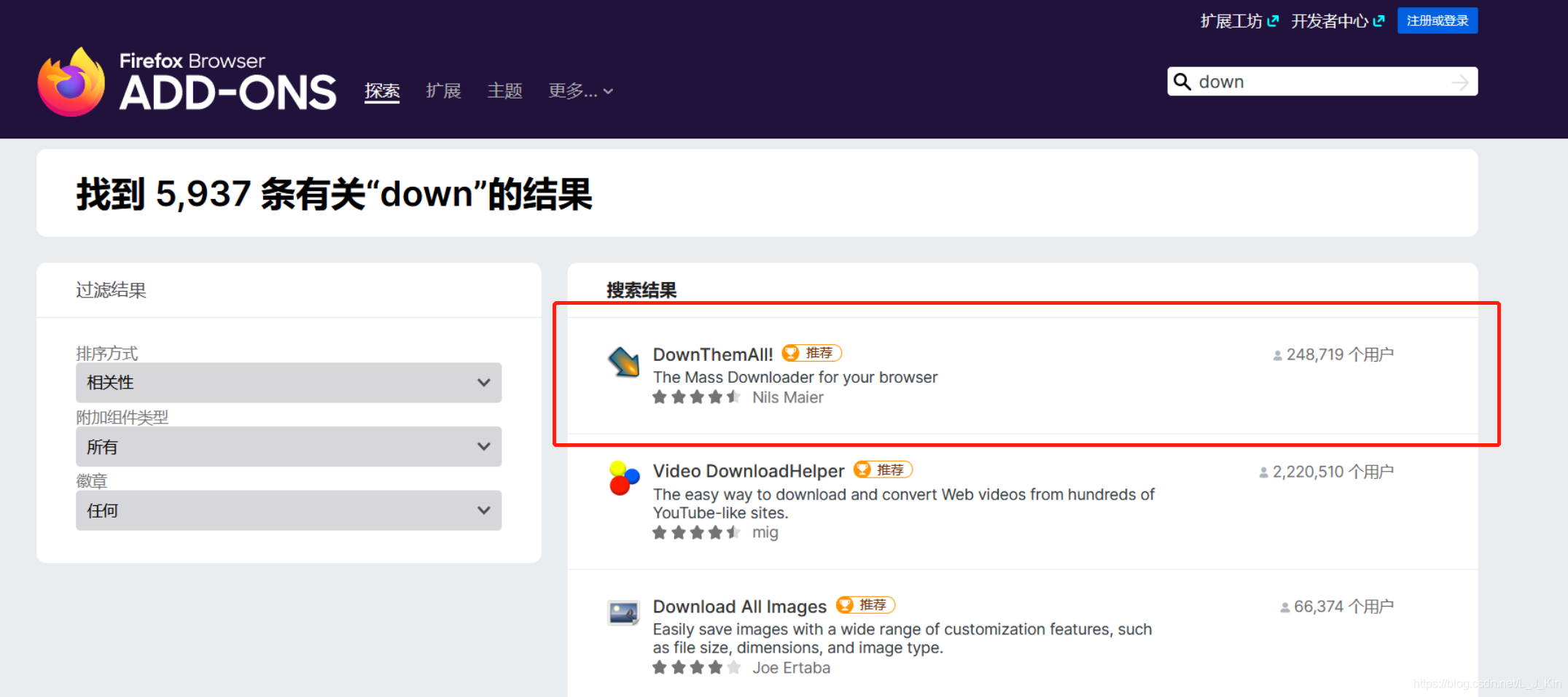Screen dimensions: 1568x697
Task: Click the 推荐 badge beside DownThemAll!
Action: tap(812, 353)
